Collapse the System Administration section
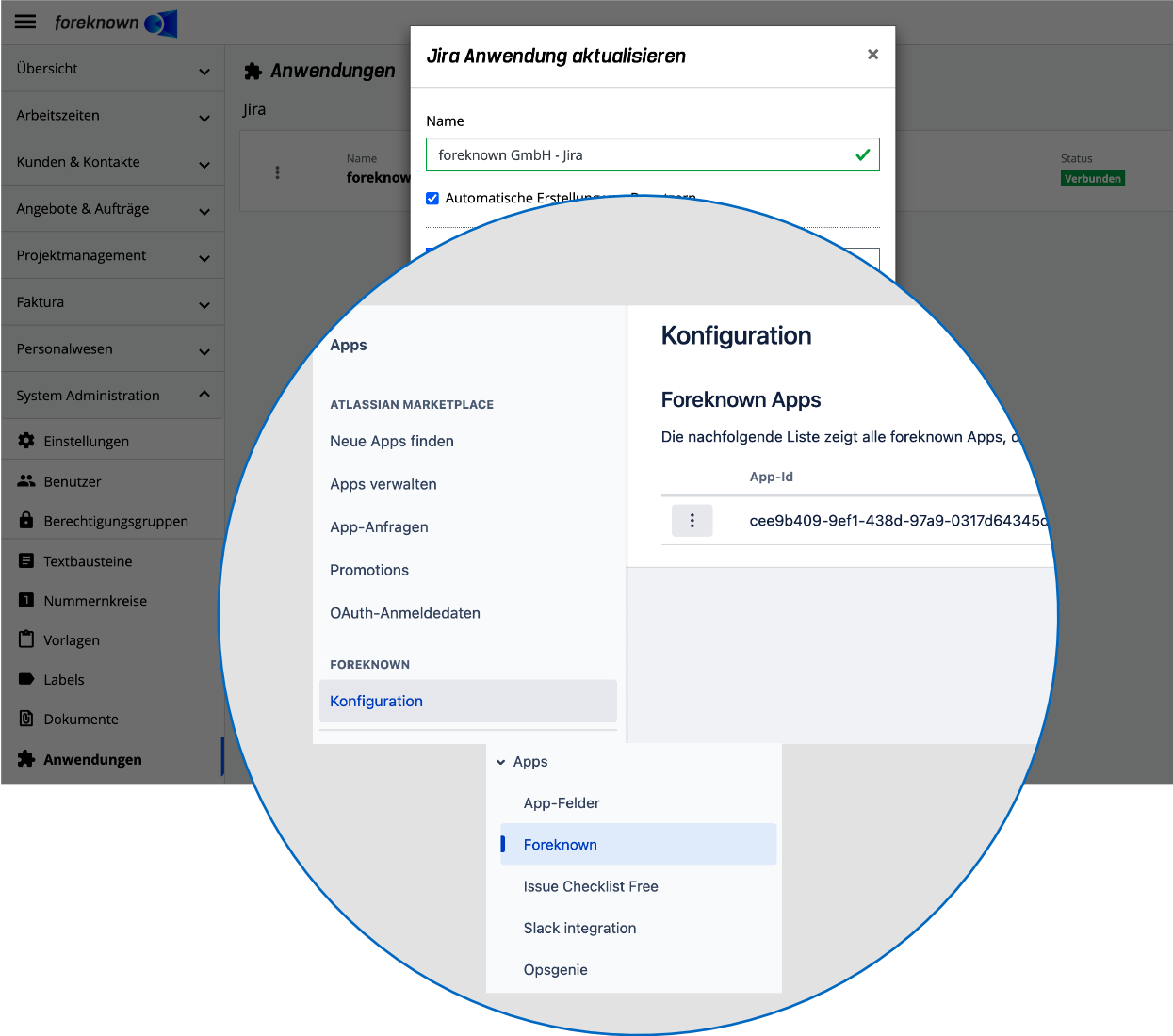 (113, 396)
